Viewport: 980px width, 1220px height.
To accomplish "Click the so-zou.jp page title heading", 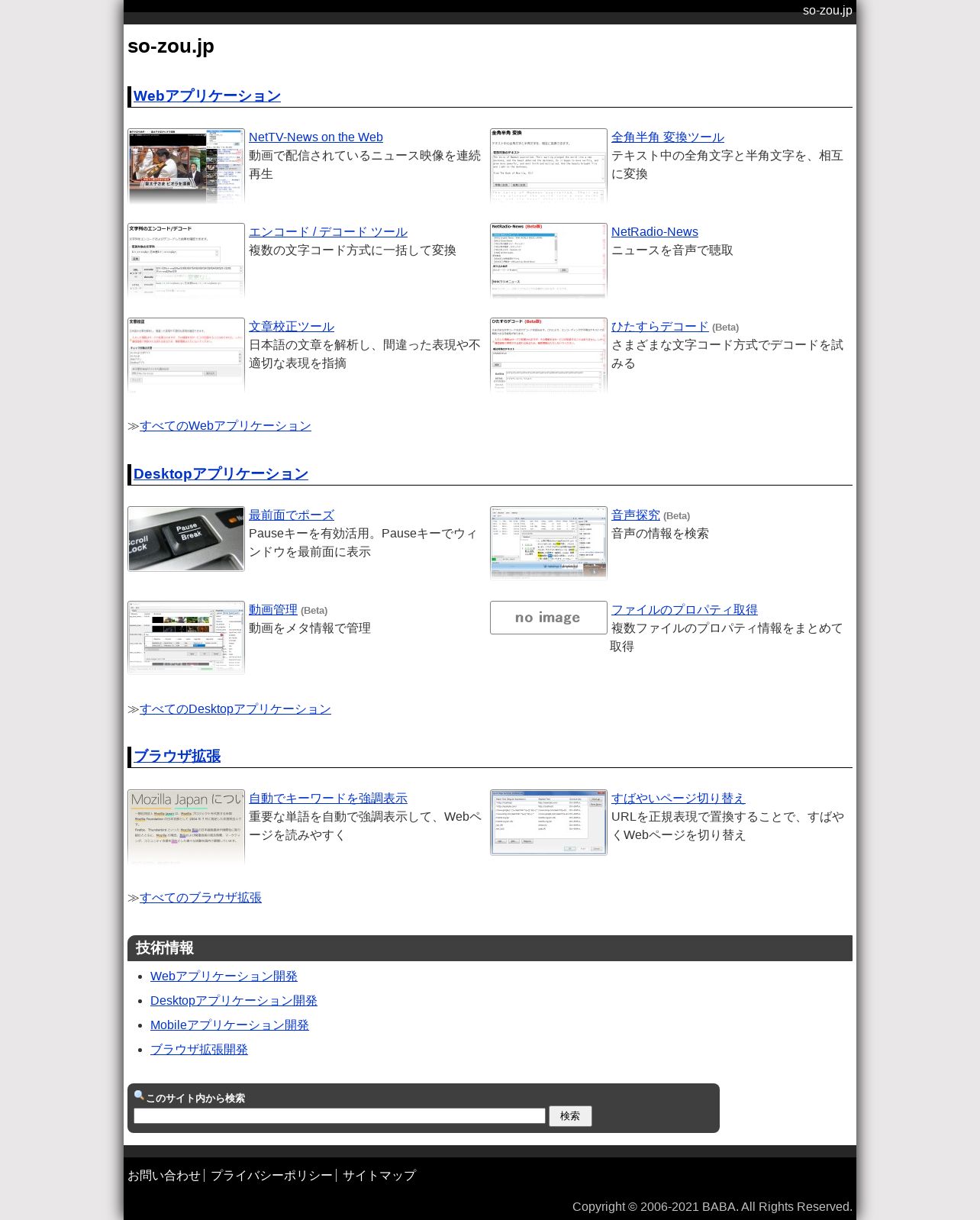I will coord(171,47).
